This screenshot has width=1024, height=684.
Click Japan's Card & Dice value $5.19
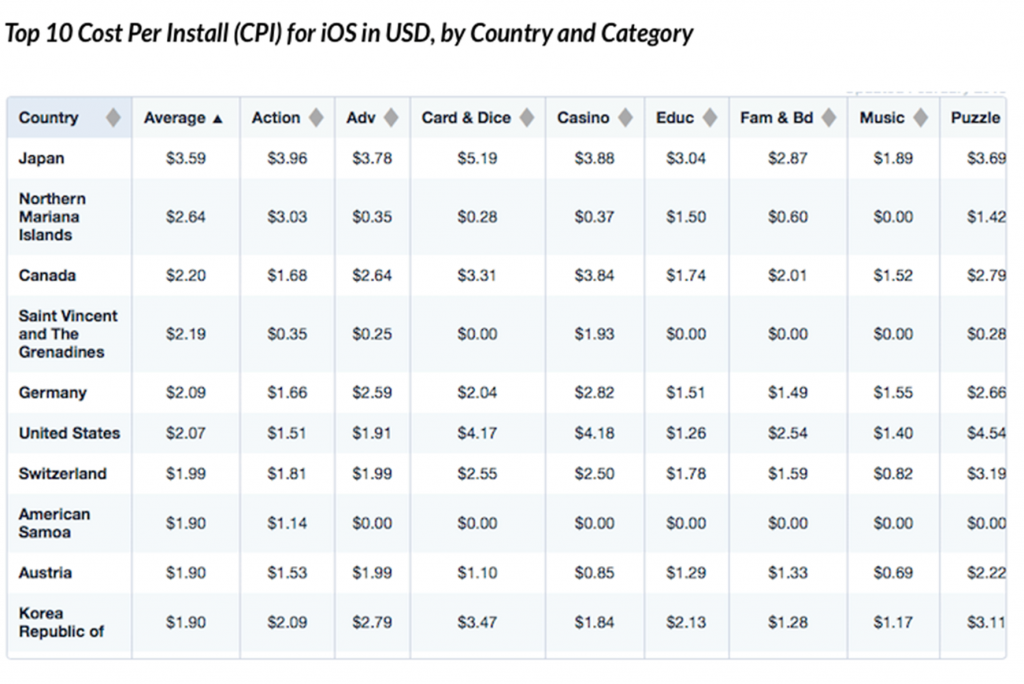pyautogui.click(x=477, y=159)
